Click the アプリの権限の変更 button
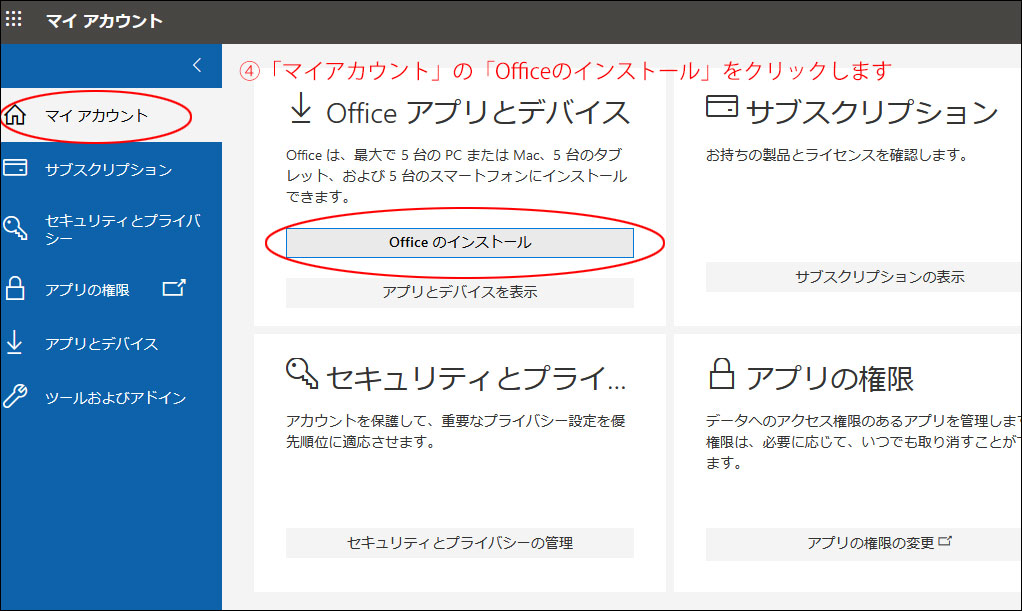 pos(864,543)
